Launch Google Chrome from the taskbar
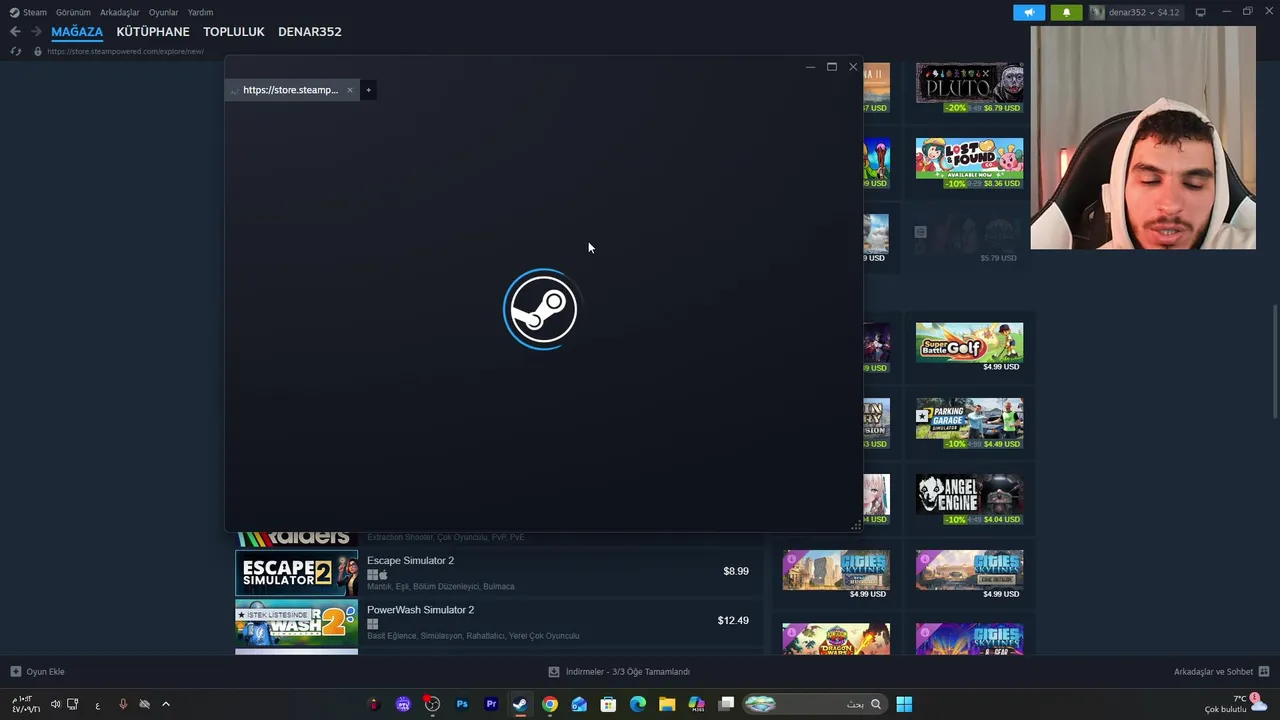Screen dimensions: 1280x720 [550, 704]
